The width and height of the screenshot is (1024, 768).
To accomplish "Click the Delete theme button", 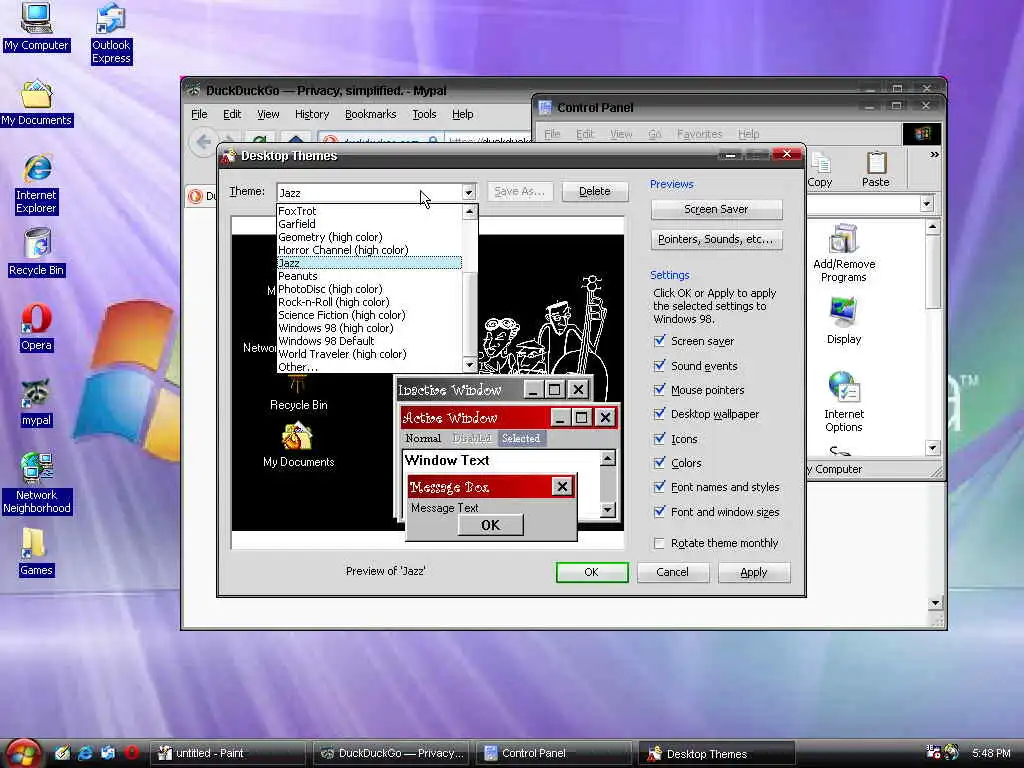I will point(595,191).
